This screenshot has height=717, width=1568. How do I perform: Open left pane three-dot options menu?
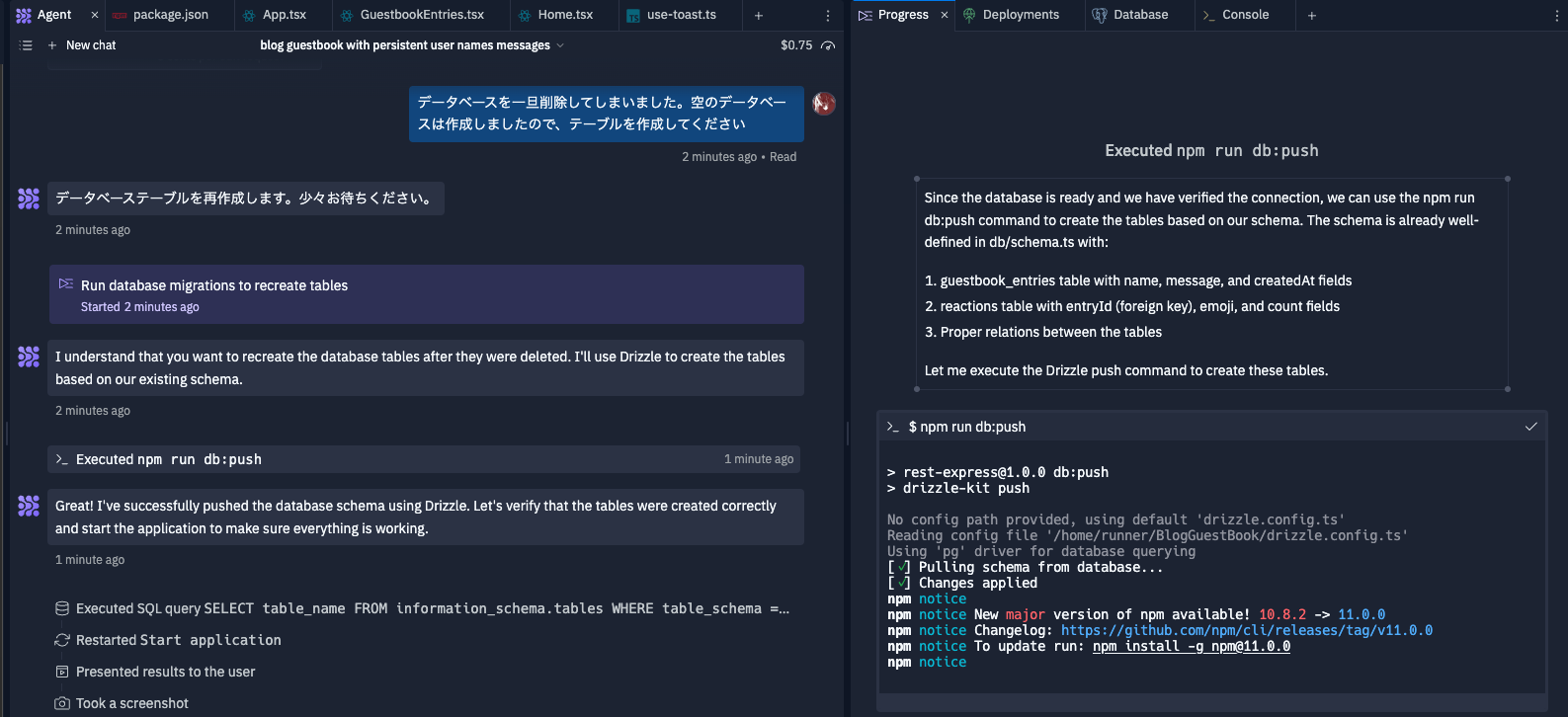[x=828, y=15]
